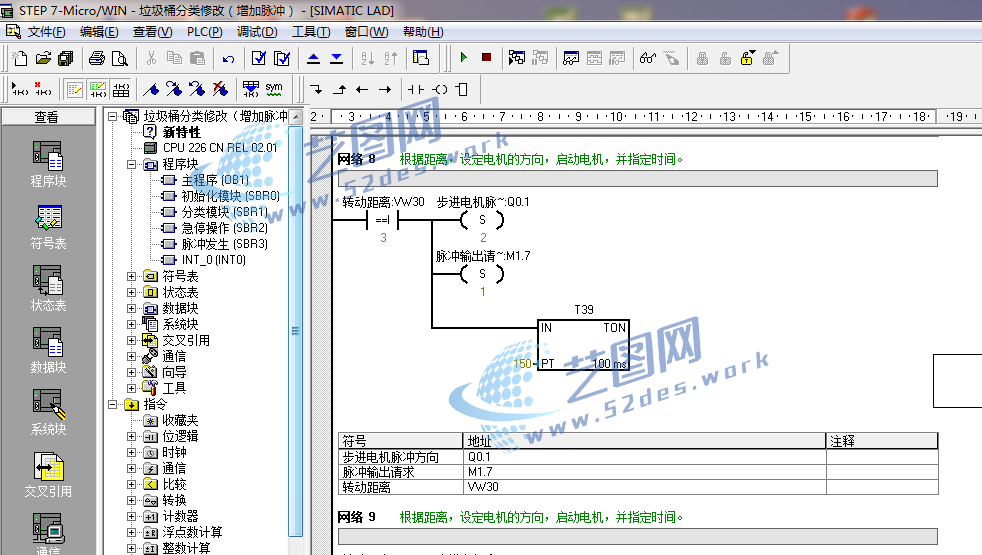Collapse the 程序块 tree node
The height and width of the screenshot is (555, 982).
pyautogui.click(x=132, y=164)
